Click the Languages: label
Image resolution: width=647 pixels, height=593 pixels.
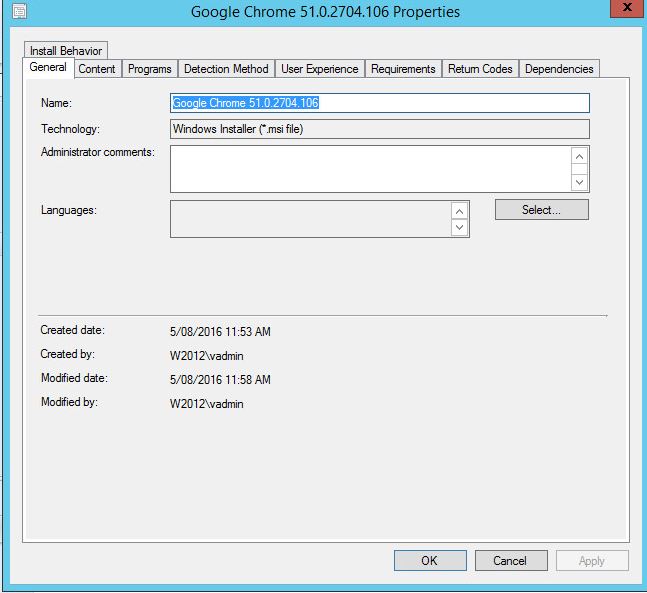(68, 210)
